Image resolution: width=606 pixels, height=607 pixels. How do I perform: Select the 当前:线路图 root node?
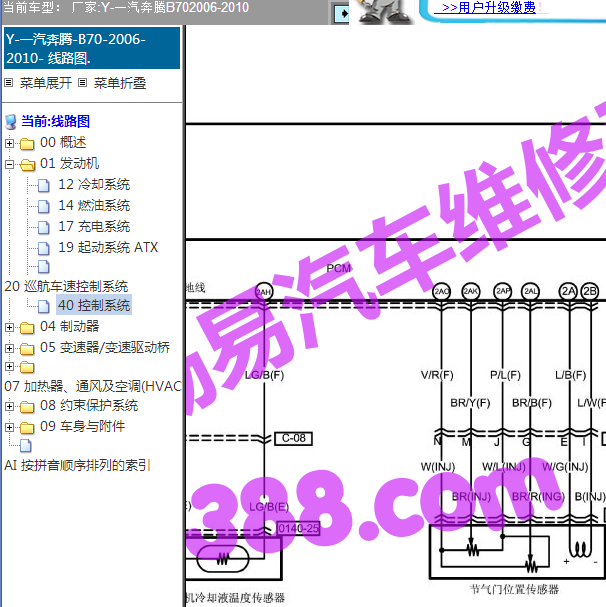[x=55, y=121]
